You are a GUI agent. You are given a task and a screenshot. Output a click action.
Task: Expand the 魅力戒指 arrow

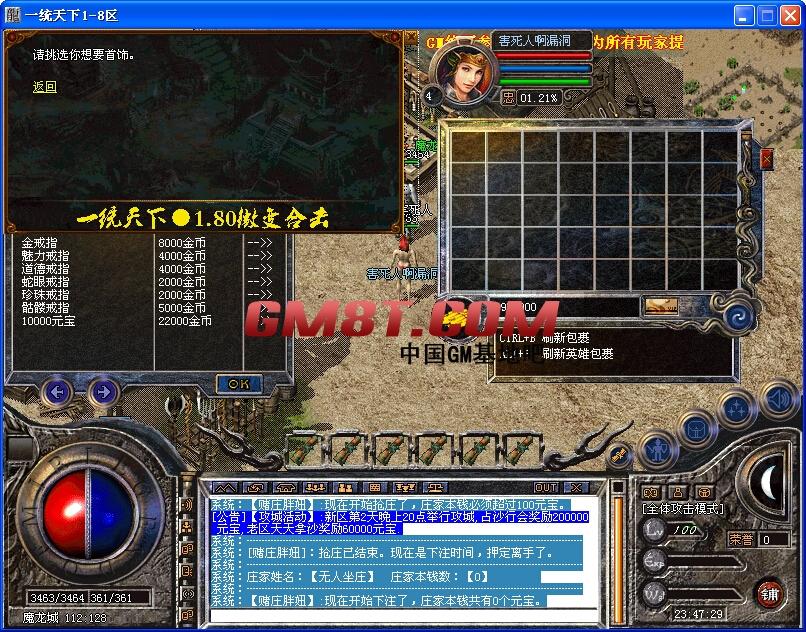[260, 256]
